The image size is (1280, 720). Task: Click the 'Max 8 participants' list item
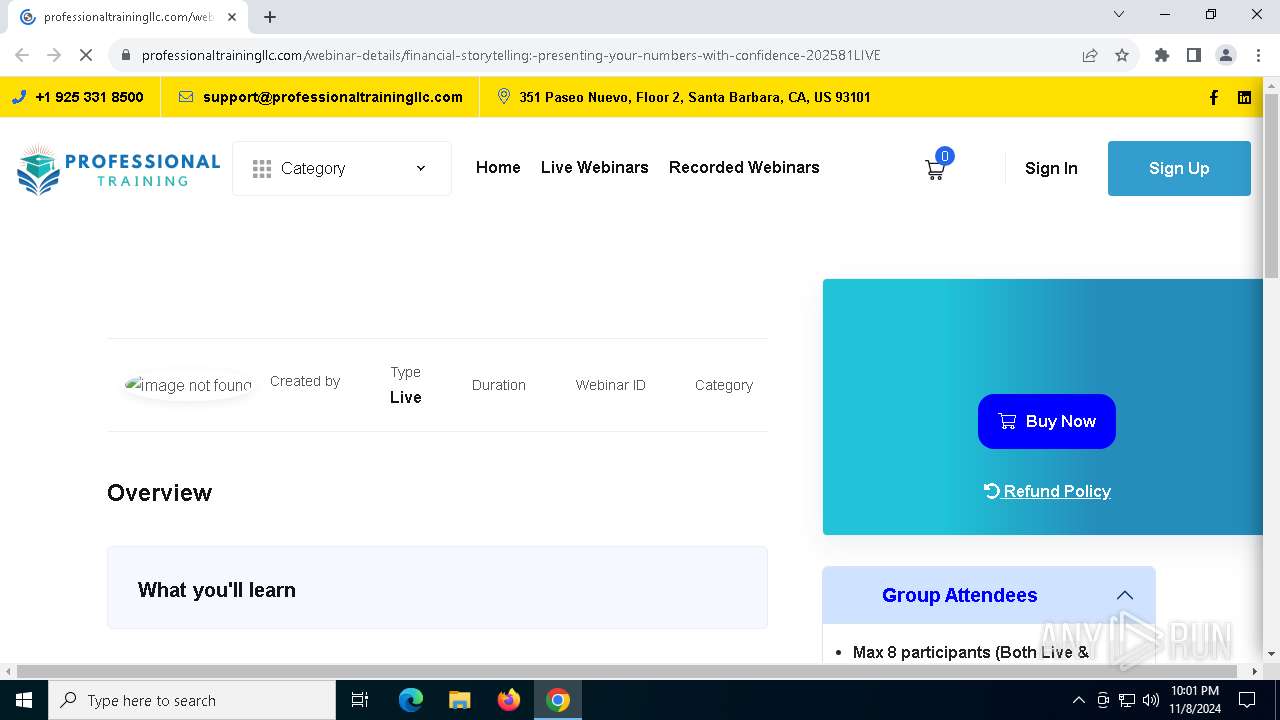tap(970, 652)
